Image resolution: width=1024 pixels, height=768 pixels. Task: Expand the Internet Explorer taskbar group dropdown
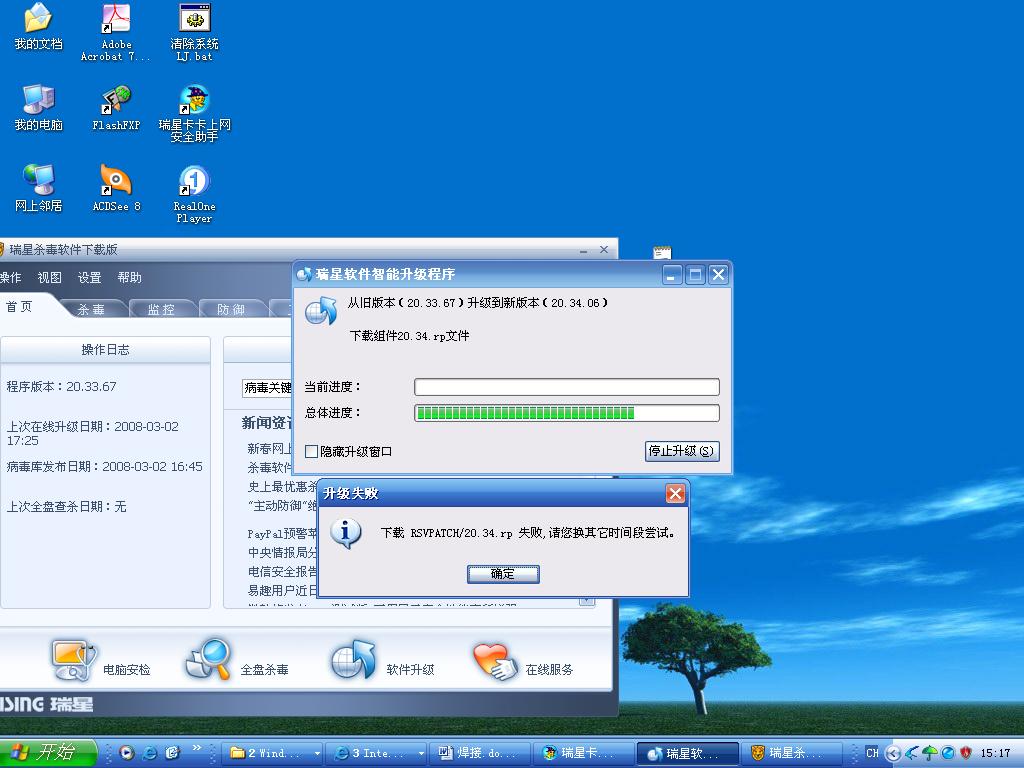[421, 753]
